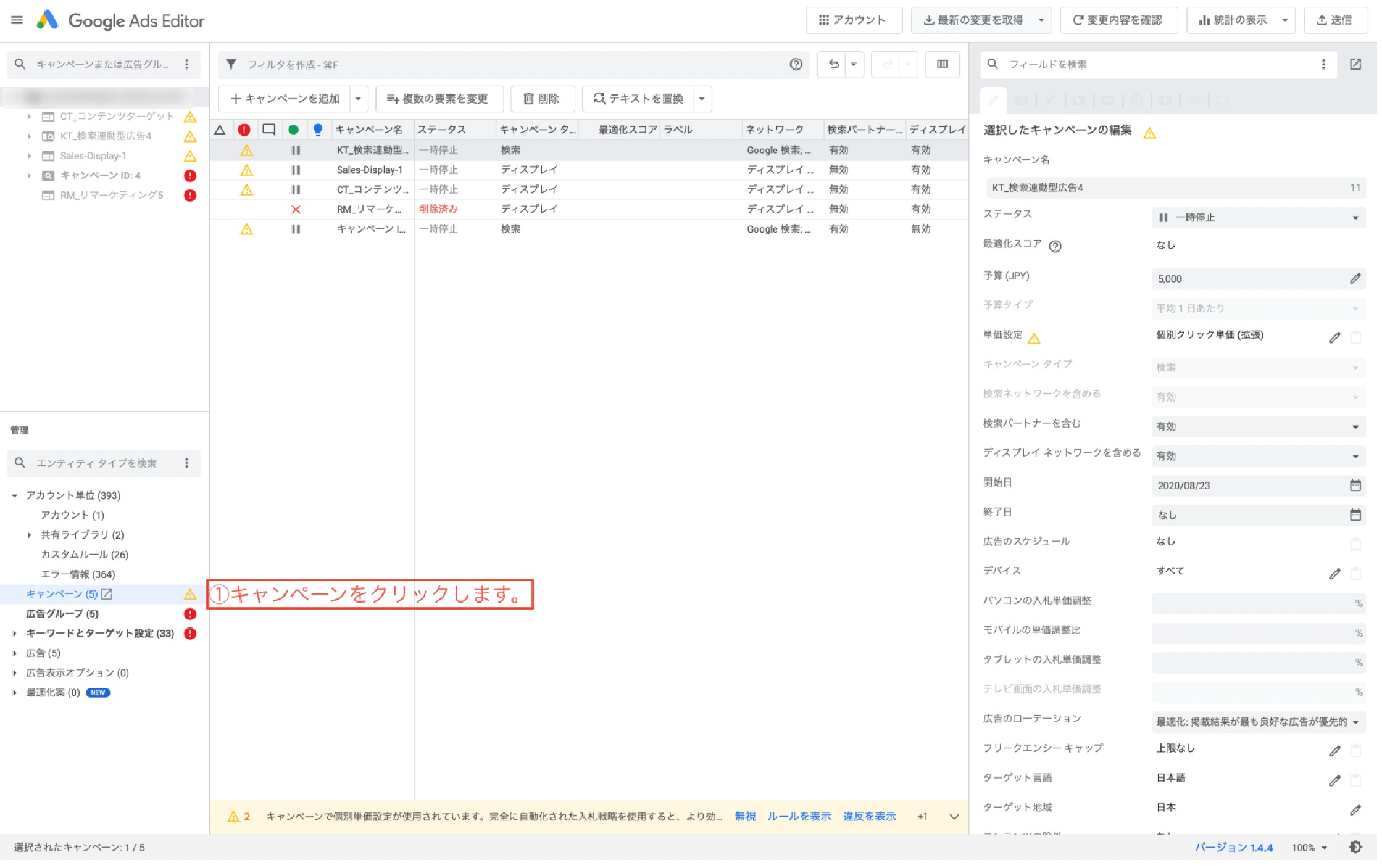
Task: Click the calendar icon next to 開始日
Action: point(1356,486)
